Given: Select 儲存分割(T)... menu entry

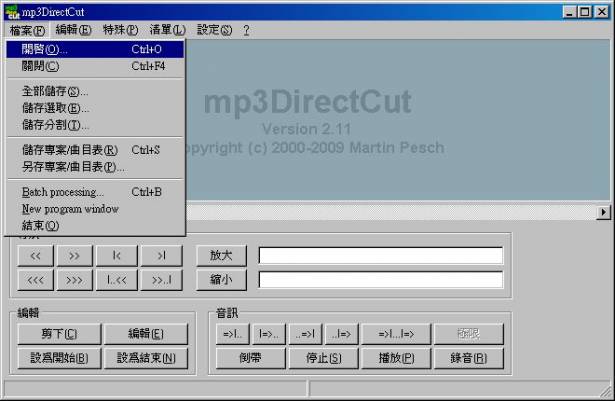Looking at the screenshot, I should [95, 125].
